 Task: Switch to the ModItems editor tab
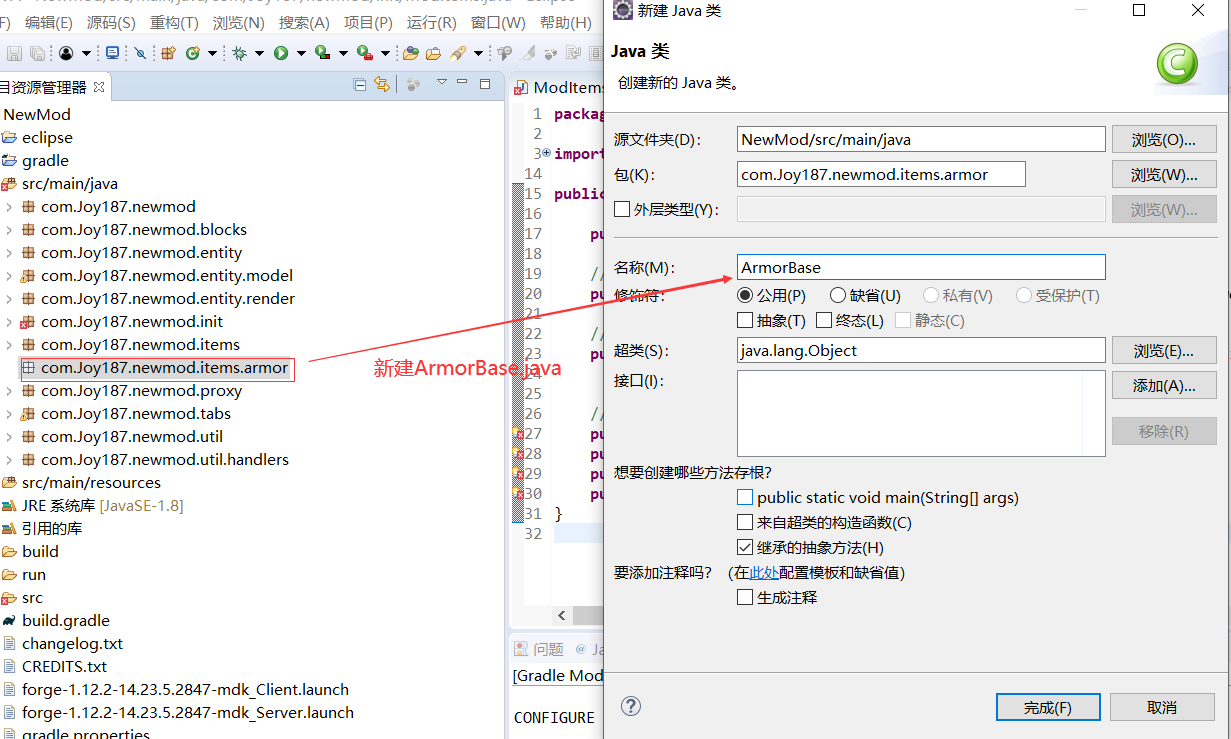pos(560,87)
